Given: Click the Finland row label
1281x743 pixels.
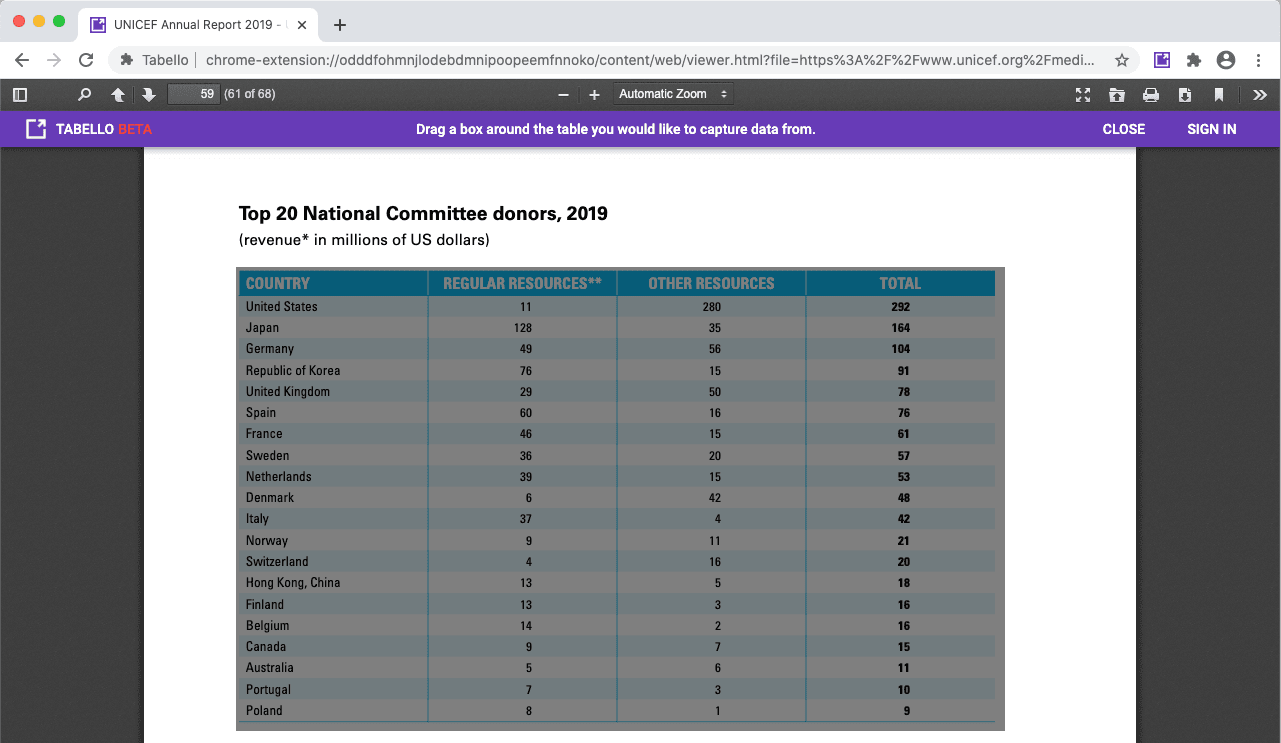Looking at the screenshot, I should (x=265, y=605).
